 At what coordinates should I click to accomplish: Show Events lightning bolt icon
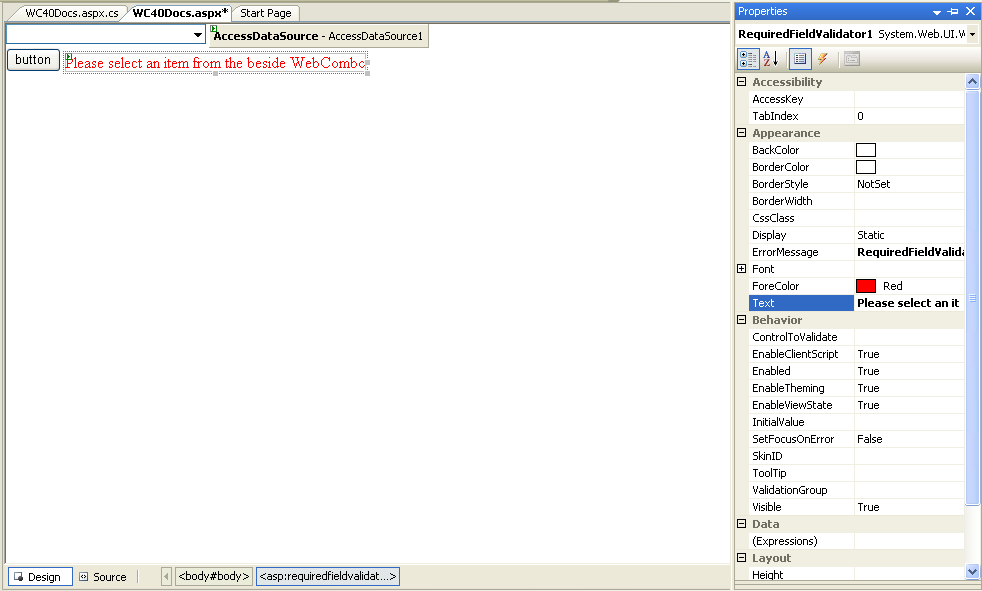coord(823,59)
